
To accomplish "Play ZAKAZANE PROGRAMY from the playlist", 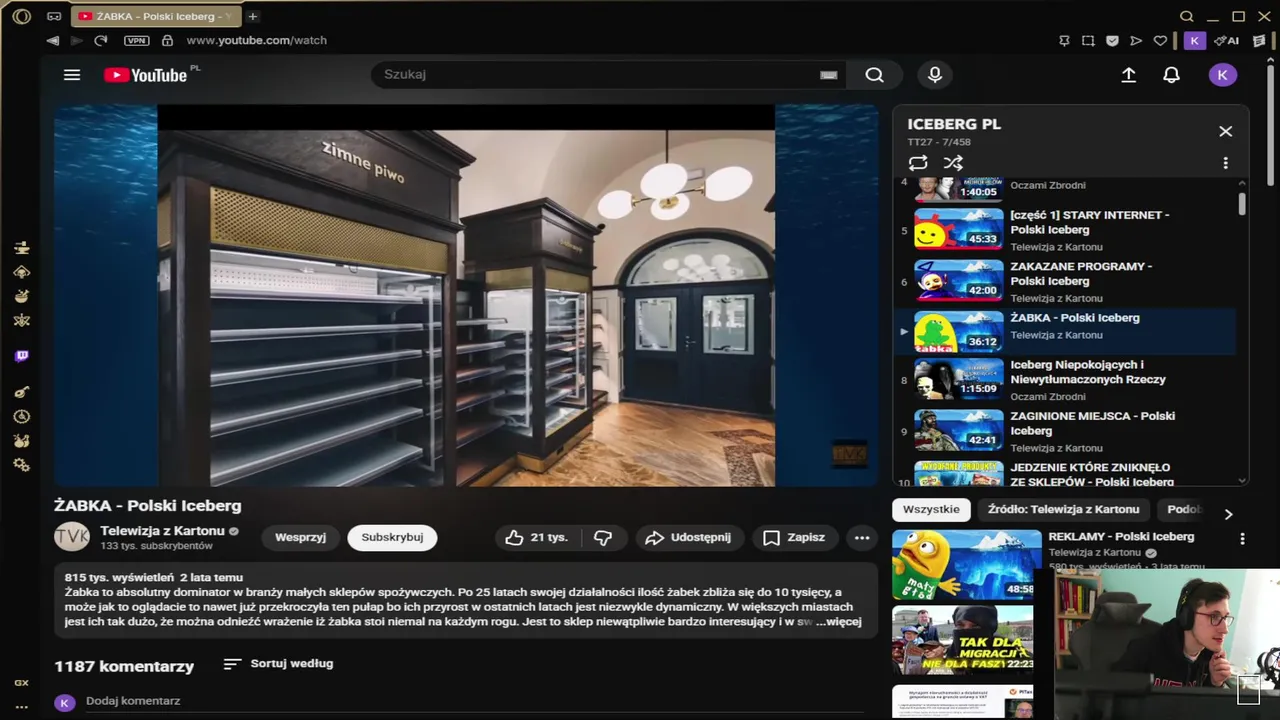I will (x=1066, y=282).
